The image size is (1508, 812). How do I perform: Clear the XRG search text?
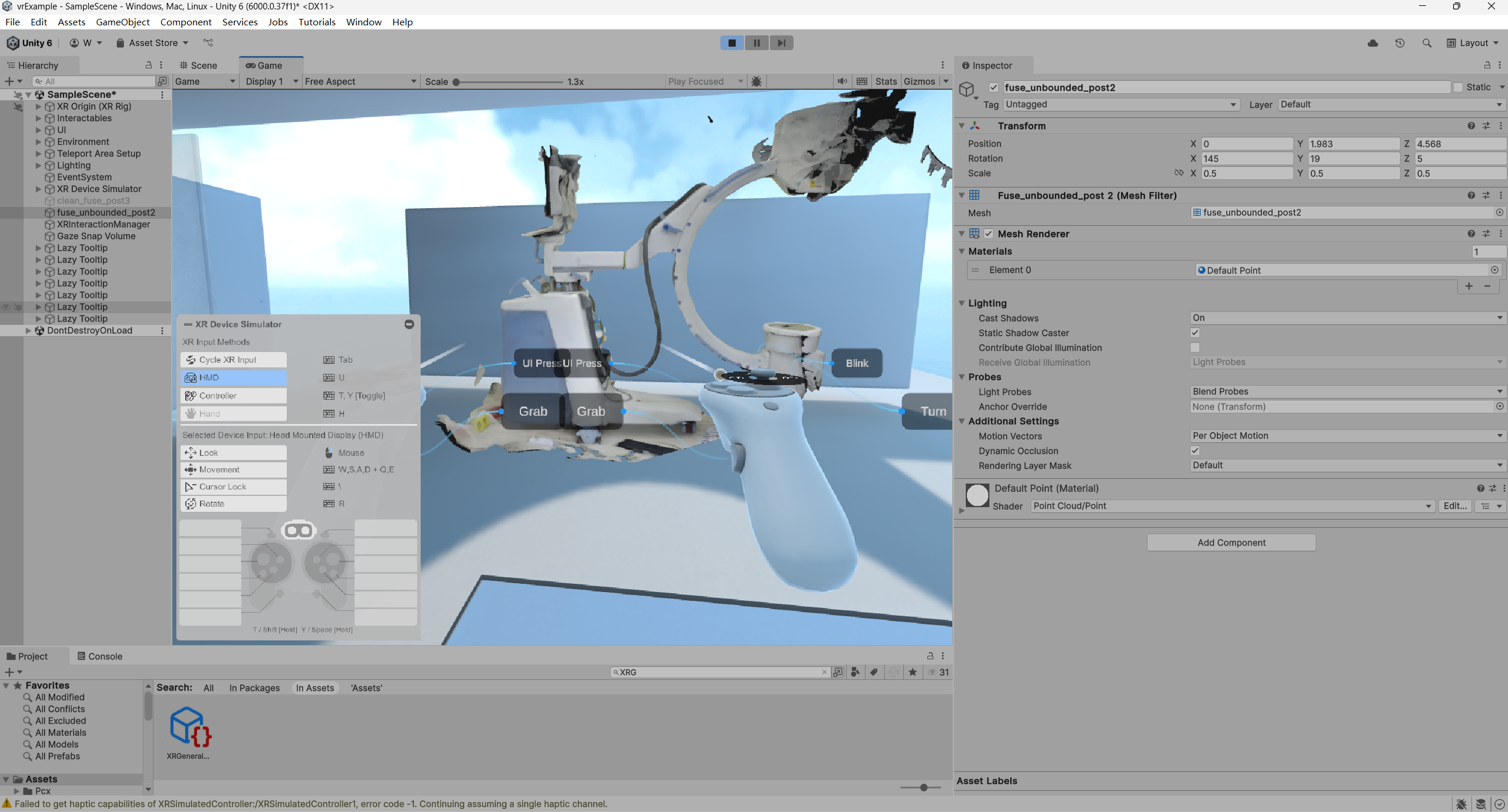pos(824,672)
